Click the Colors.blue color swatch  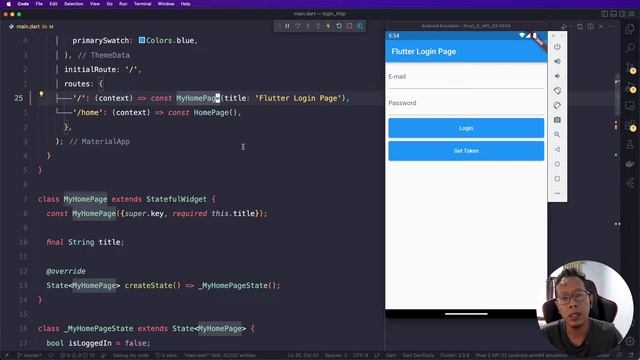coord(142,40)
